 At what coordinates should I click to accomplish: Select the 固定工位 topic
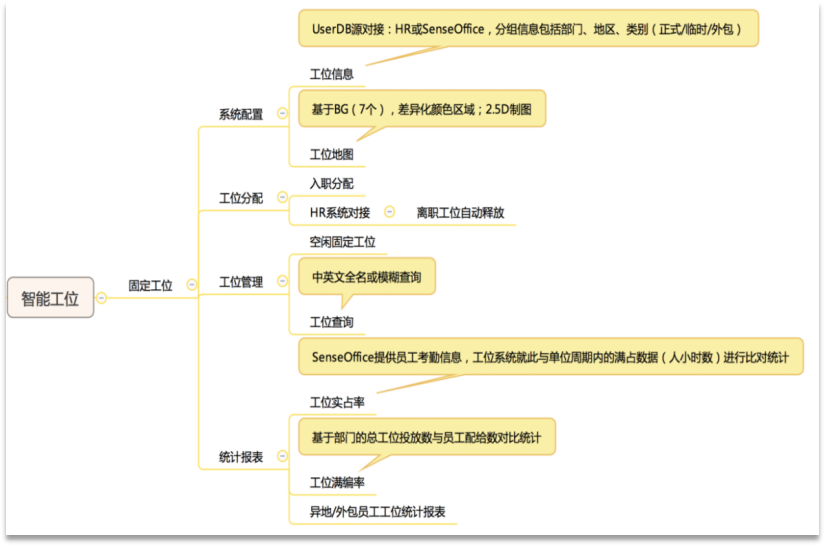tap(150, 286)
